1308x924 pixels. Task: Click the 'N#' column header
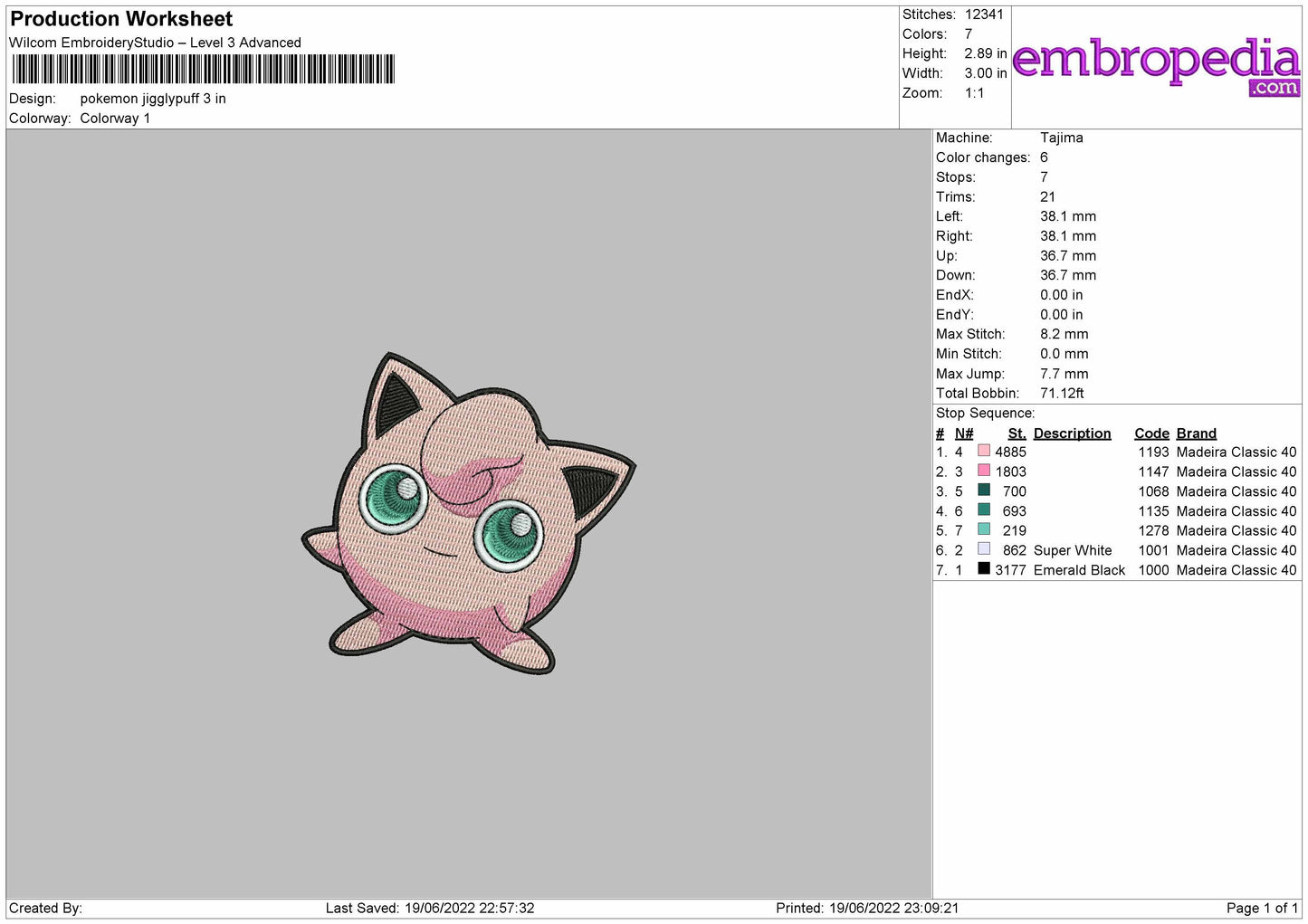[x=964, y=433]
